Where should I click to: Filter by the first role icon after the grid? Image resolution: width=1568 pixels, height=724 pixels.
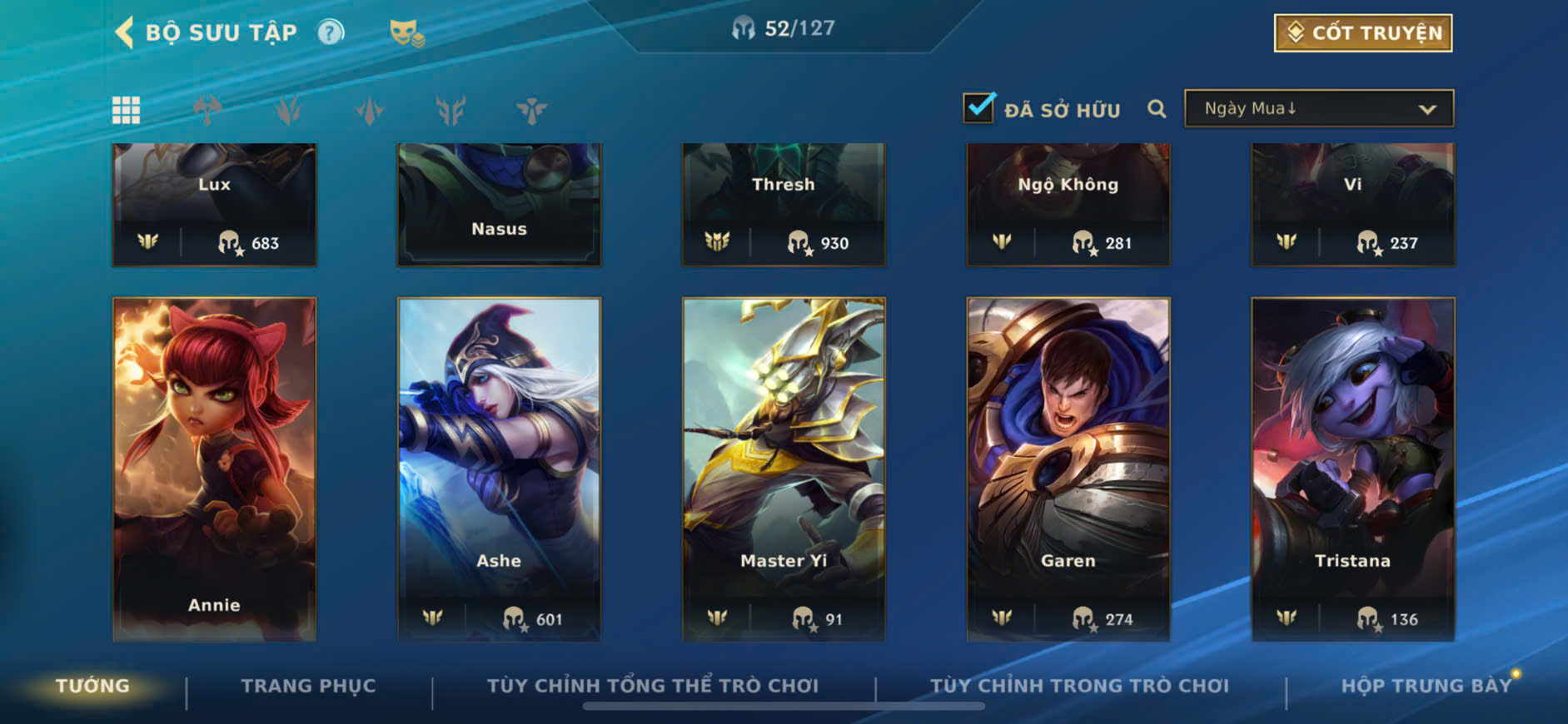[x=207, y=110]
